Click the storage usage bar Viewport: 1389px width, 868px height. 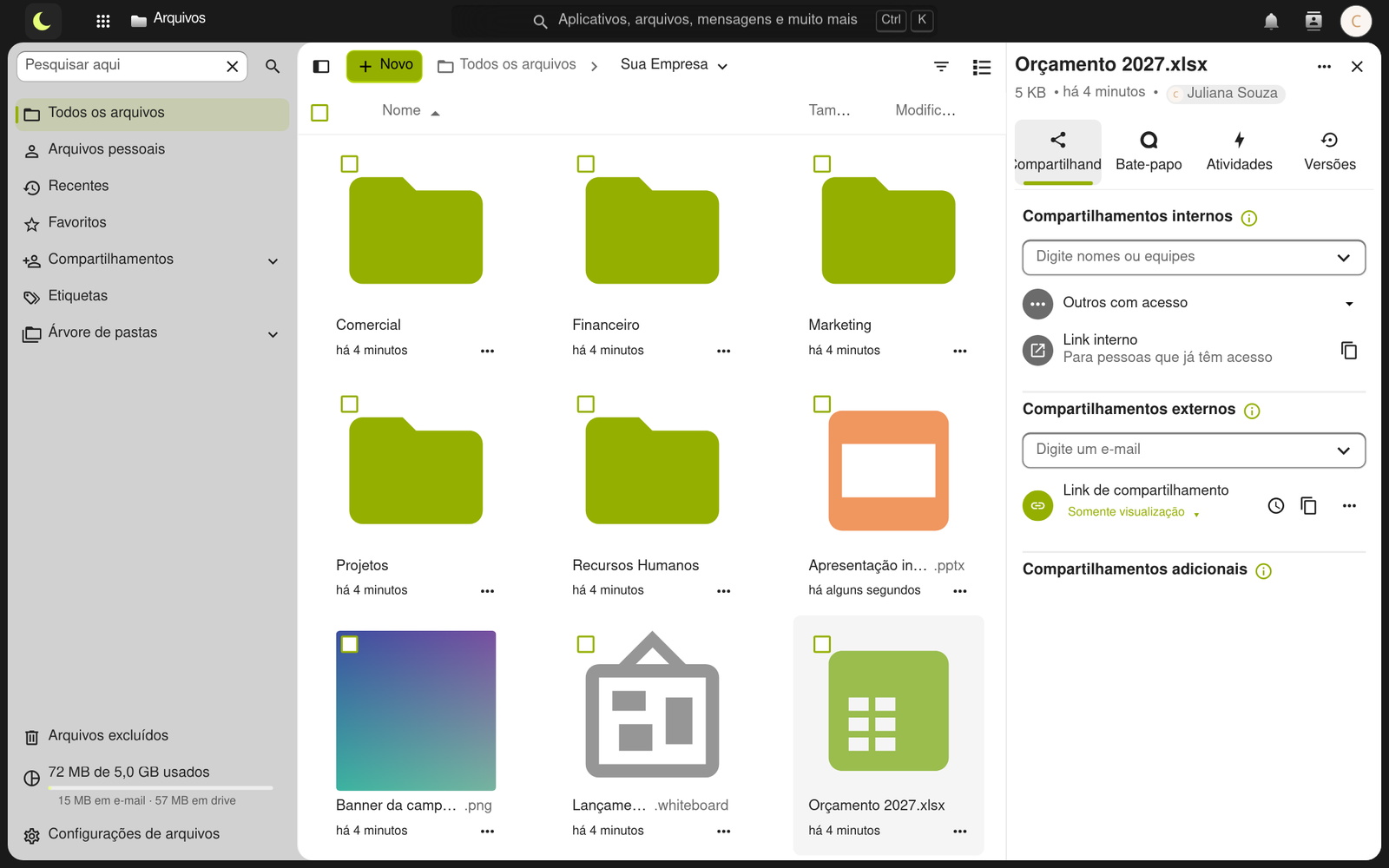[x=161, y=787]
